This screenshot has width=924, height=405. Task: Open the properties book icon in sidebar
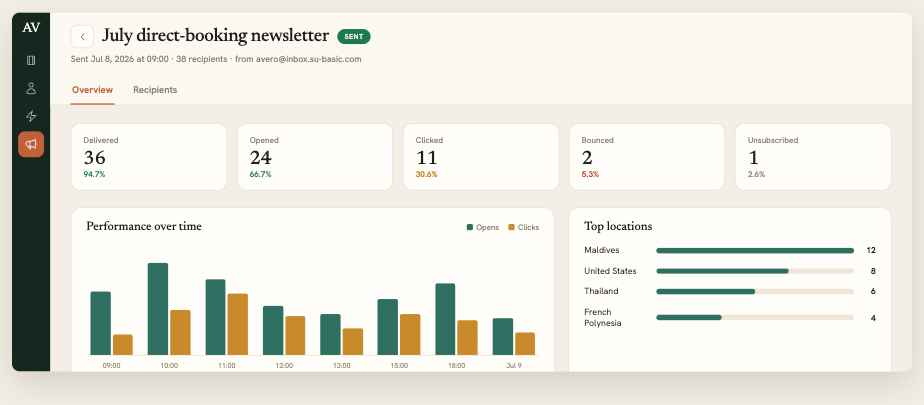31,60
